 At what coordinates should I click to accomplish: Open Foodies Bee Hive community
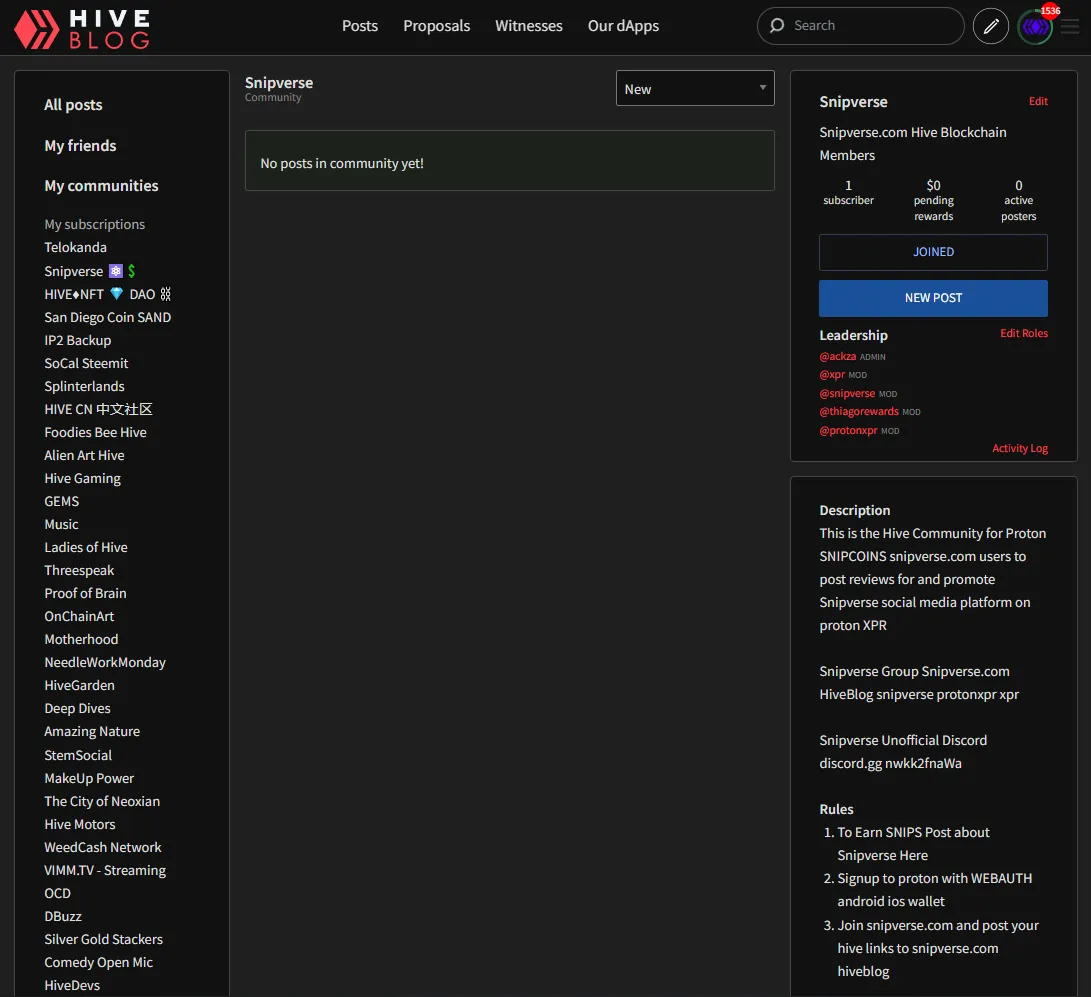point(95,432)
